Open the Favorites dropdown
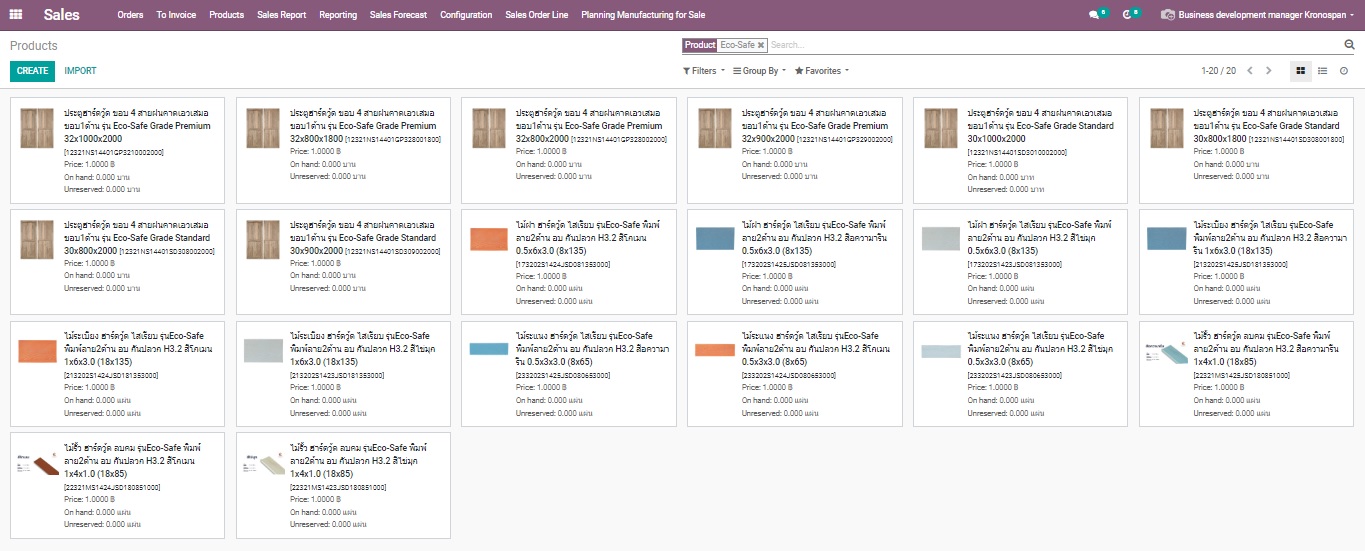Image resolution: width=1365 pixels, height=551 pixels. pyautogui.click(x=822, y=71)
